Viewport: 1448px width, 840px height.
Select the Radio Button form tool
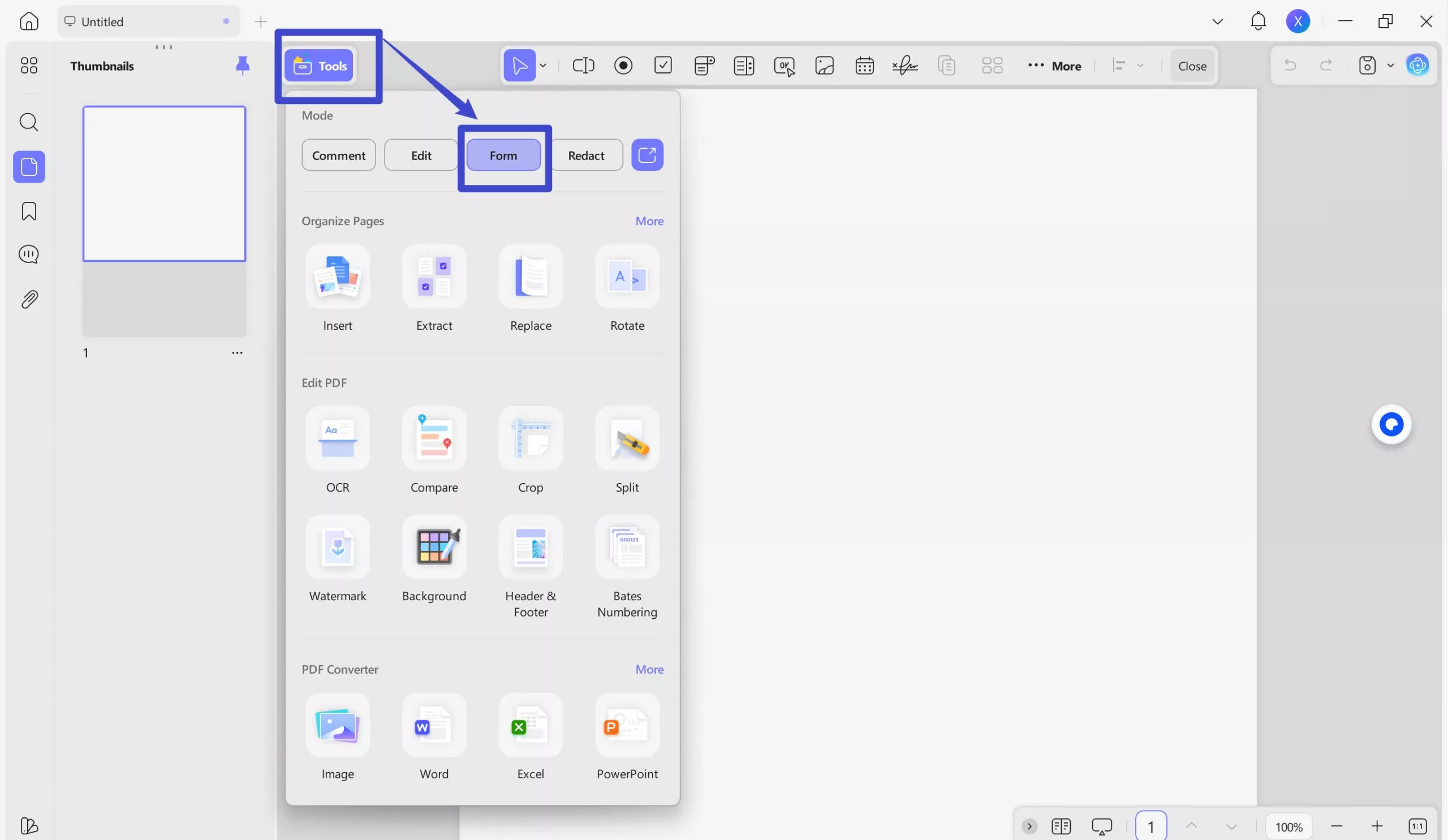pos(623,66)
